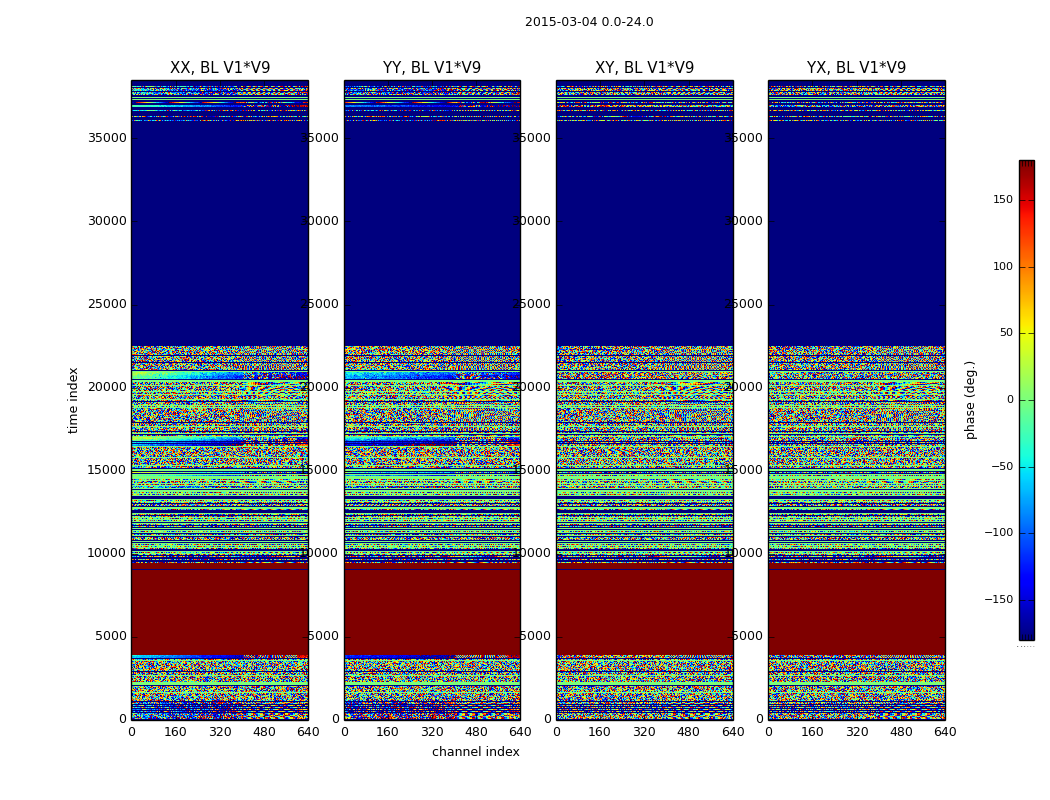Click the phase colorbar gradient strip
This screenshot has height=800, width=1050.
(1027, 400)
